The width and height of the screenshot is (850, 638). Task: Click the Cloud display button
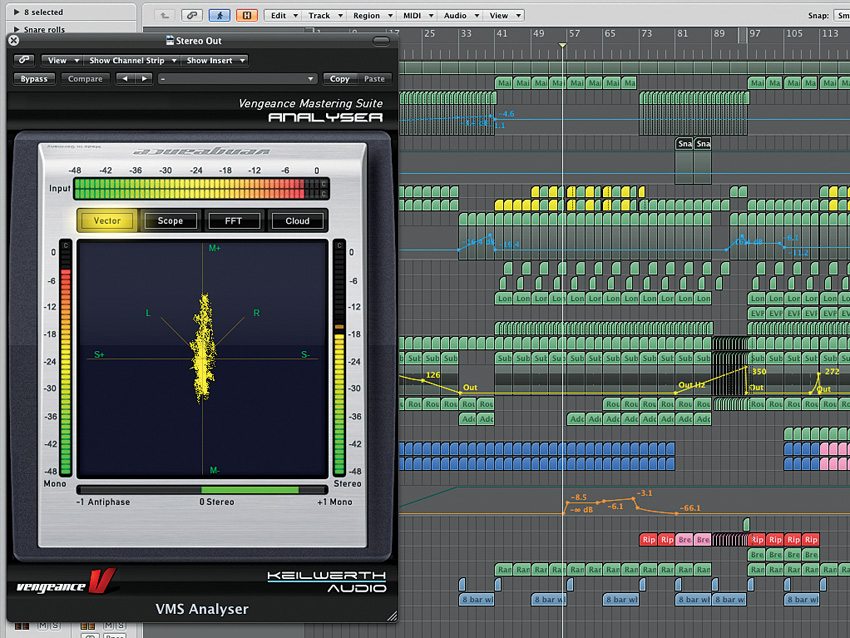(x=297, y=221)
